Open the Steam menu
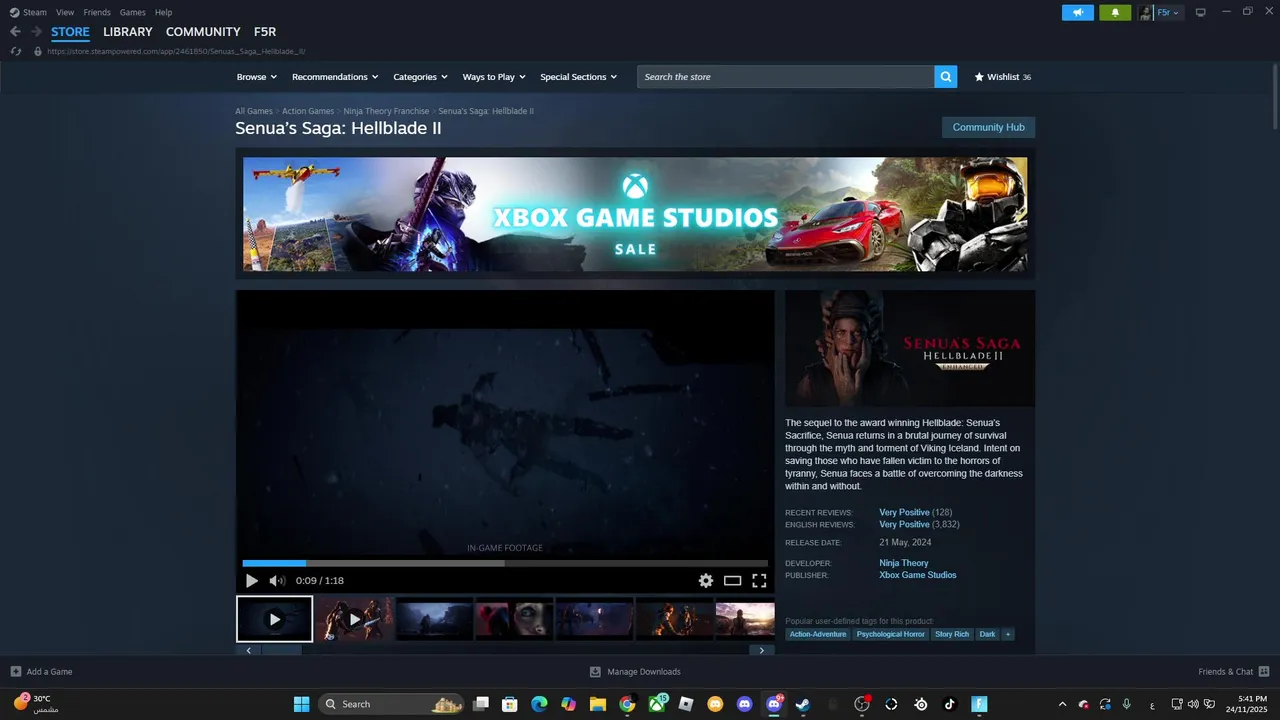 coord(35,12)
